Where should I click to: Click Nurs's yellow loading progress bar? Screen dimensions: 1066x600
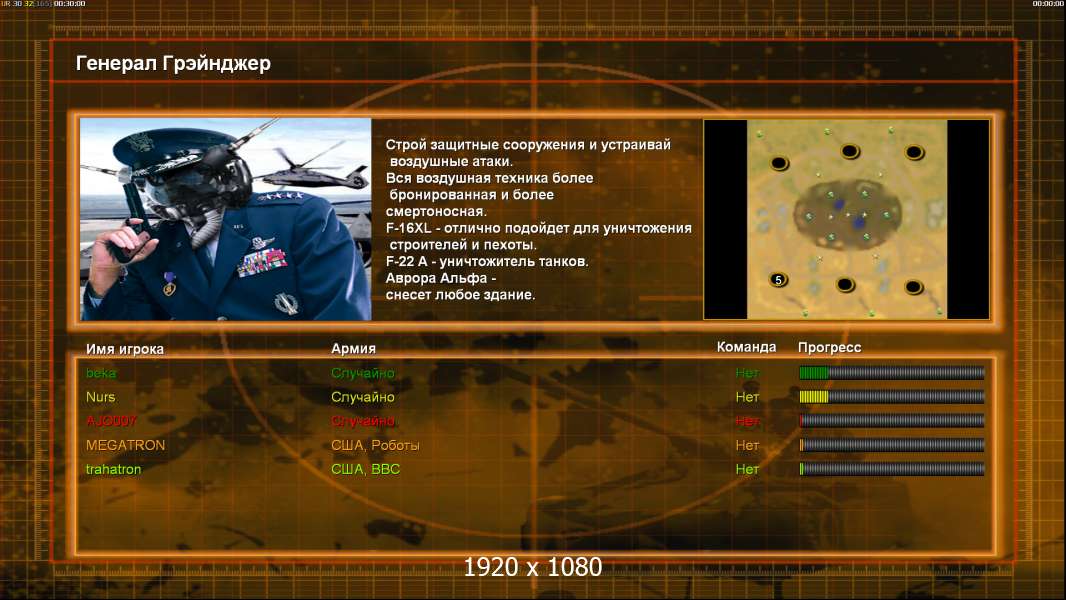892,396
